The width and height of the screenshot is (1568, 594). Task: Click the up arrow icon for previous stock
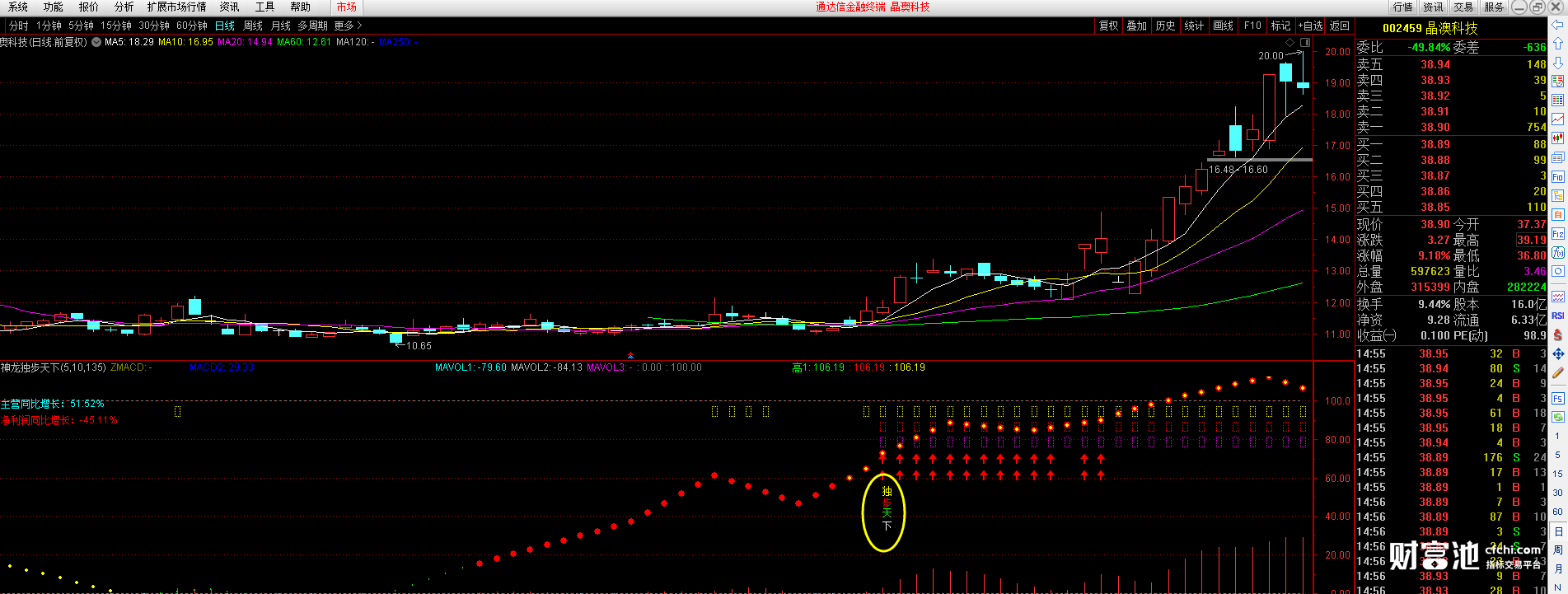1558,44
